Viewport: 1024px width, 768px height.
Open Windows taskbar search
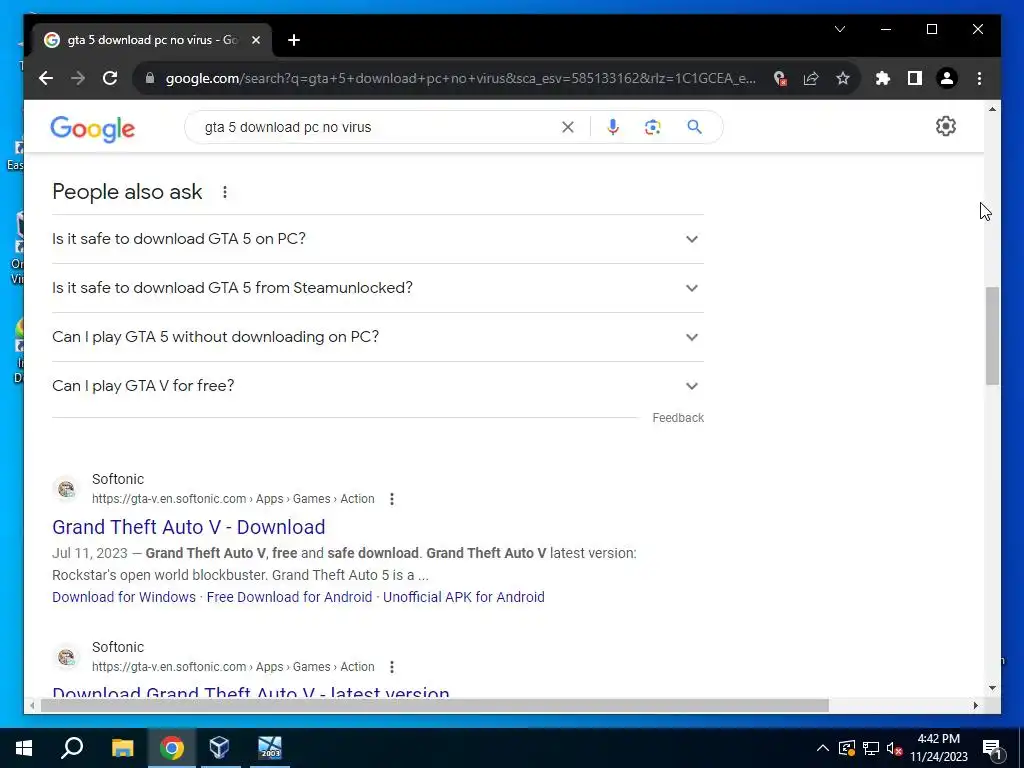point(72,748)
